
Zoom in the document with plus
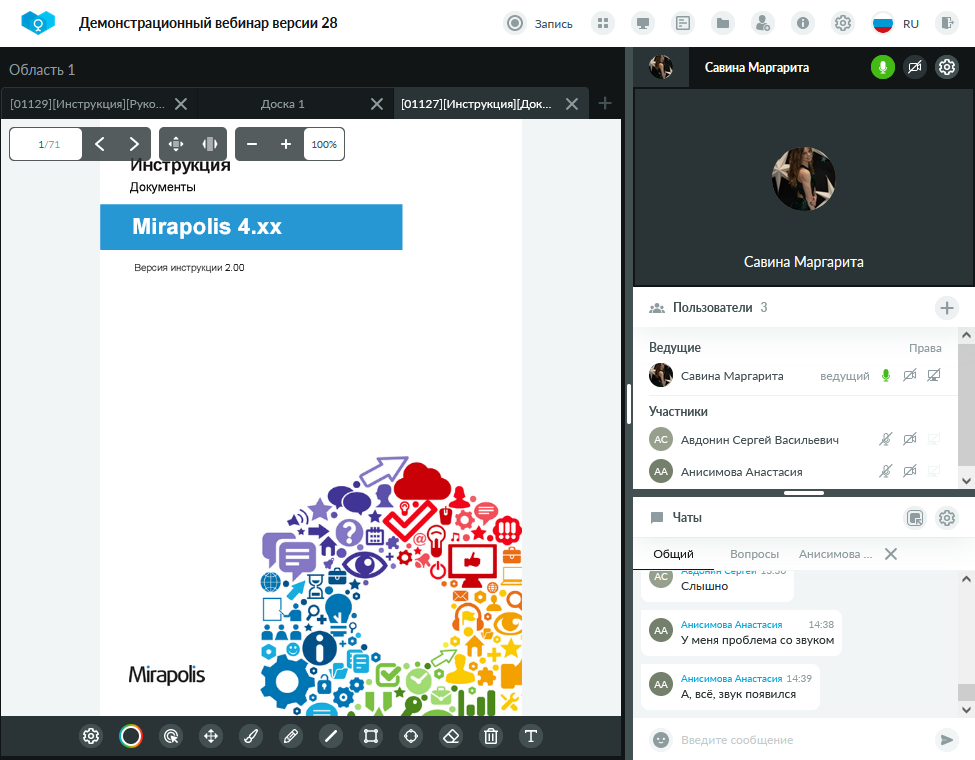click(x=286, y=144)
